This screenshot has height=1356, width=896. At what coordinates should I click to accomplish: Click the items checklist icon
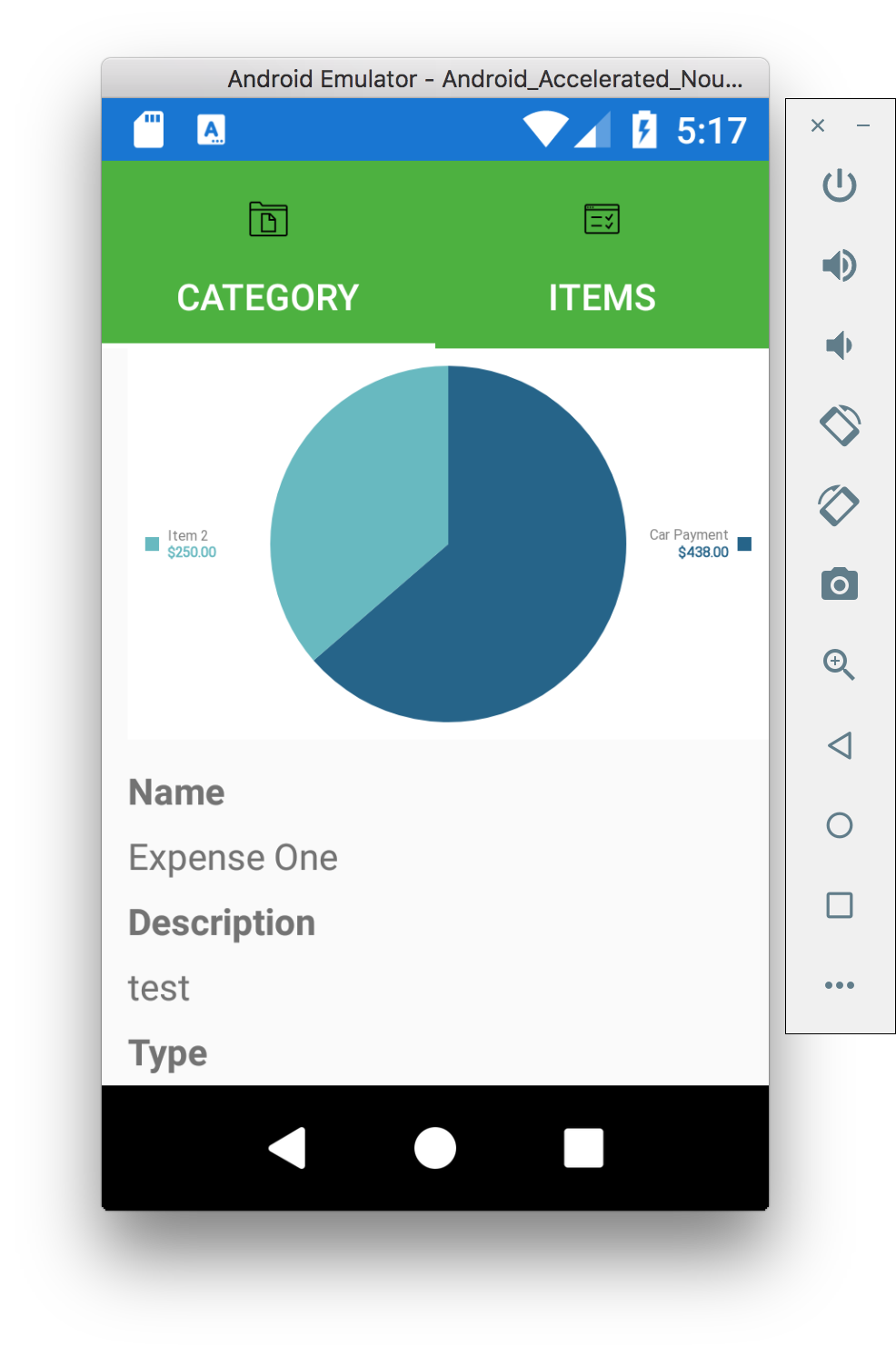click(602, 219)
